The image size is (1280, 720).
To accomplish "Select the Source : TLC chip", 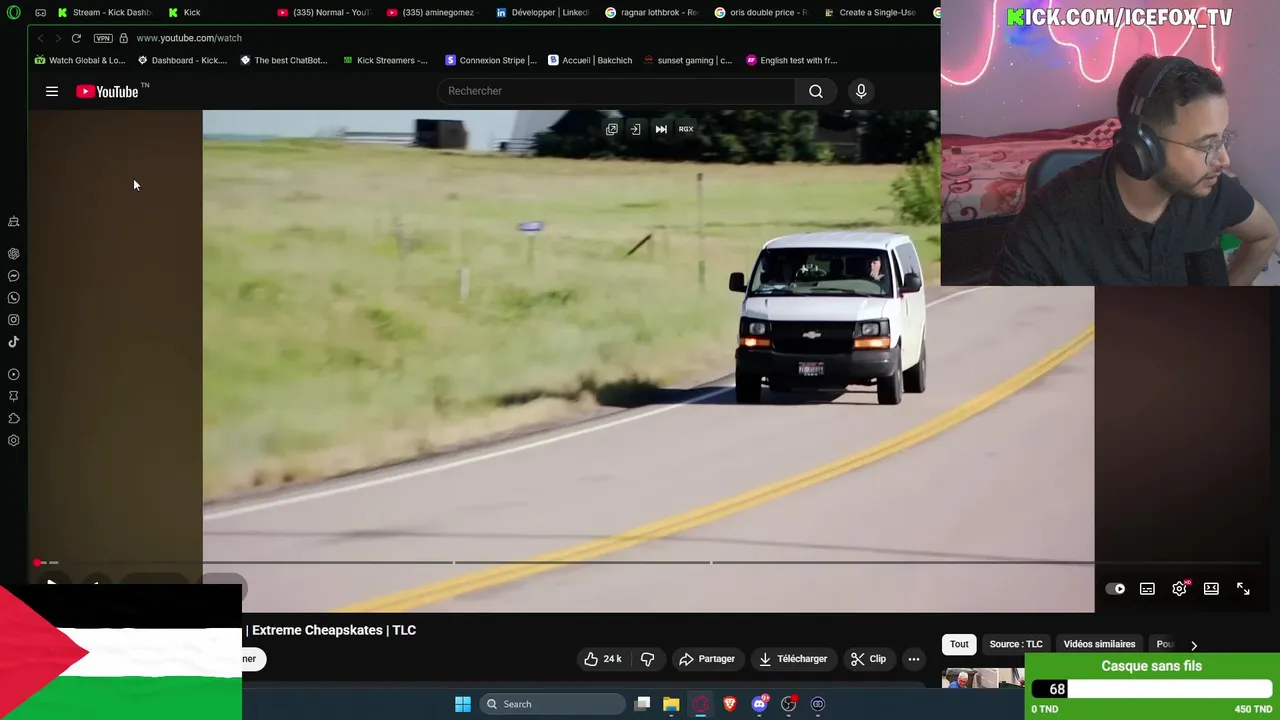I will (x=1016, y=644).
